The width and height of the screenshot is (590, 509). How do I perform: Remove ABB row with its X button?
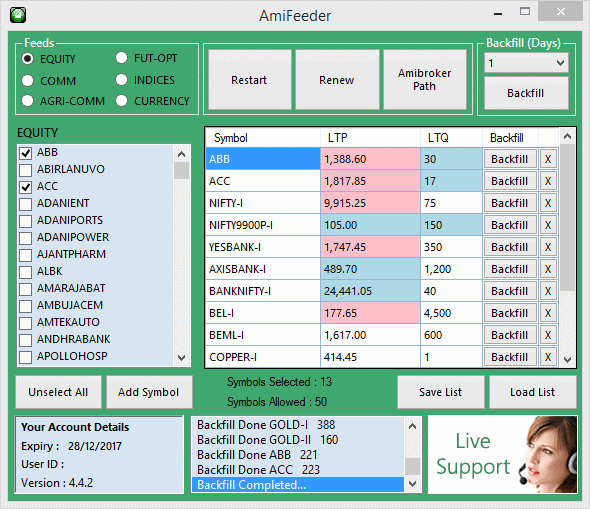point(548,159)
